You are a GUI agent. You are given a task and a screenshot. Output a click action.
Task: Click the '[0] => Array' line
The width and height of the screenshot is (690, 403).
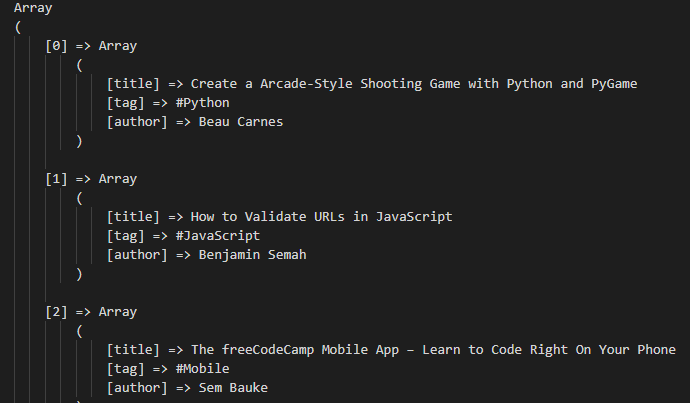pos(91,46)
